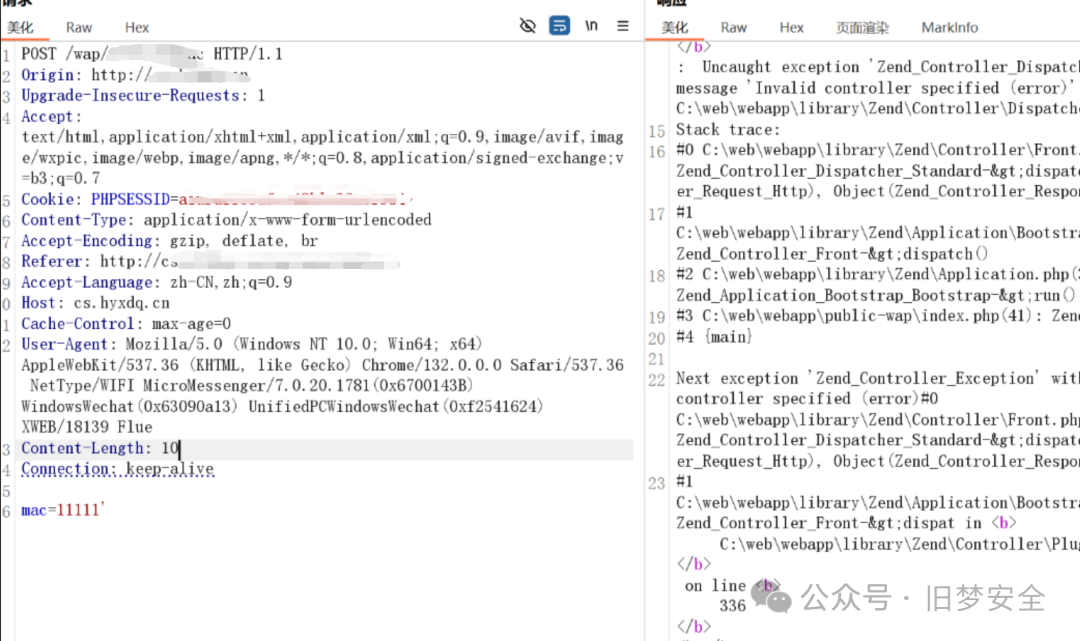Click the Connection: keep-alive header
Image resolution: width=1080 pixels, height=641 pixels.
(x=117, y=469)
